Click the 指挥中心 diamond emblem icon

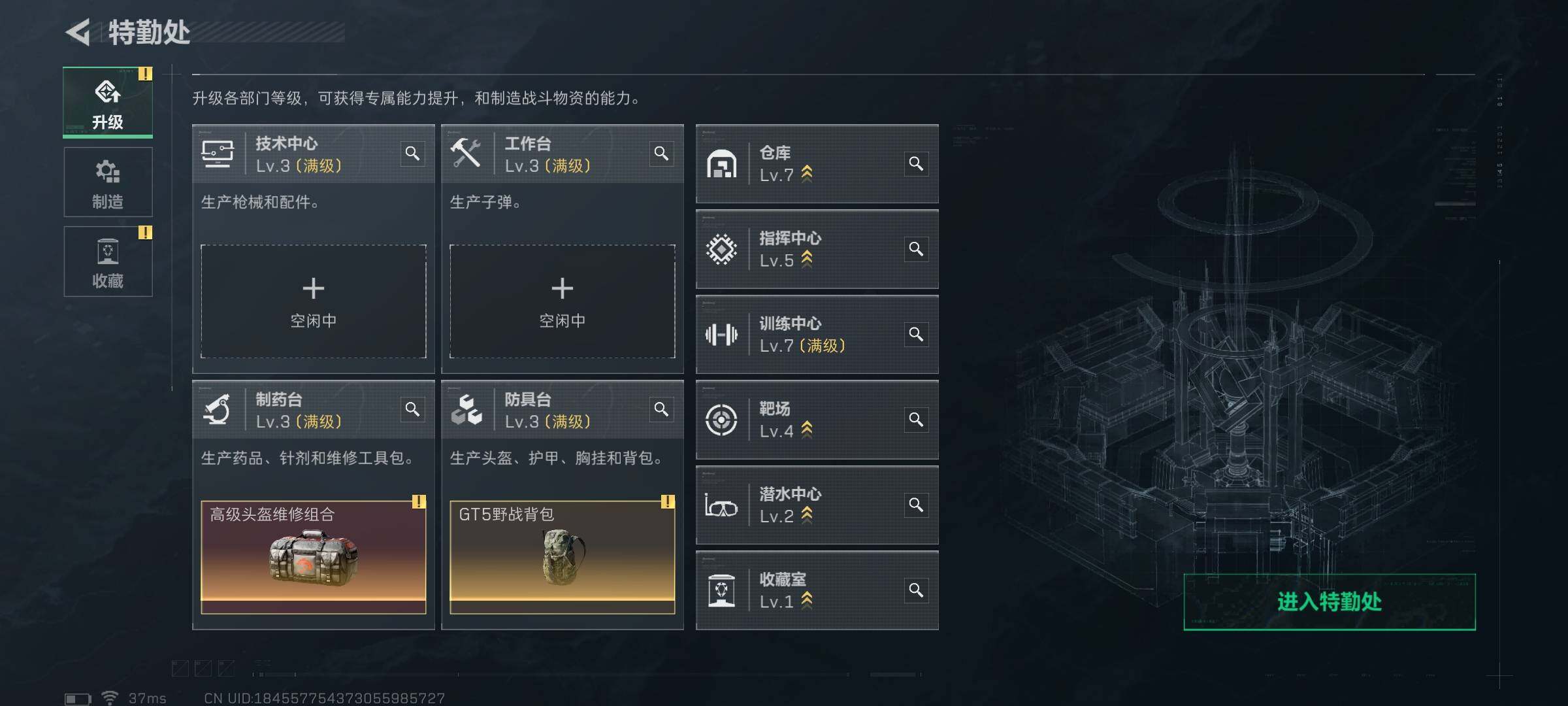pos(721,249)
